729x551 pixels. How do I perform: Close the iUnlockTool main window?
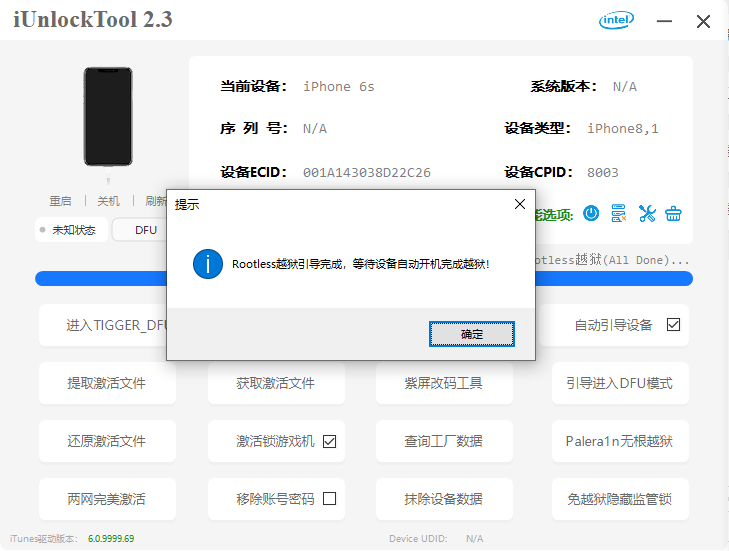point(703,21)
